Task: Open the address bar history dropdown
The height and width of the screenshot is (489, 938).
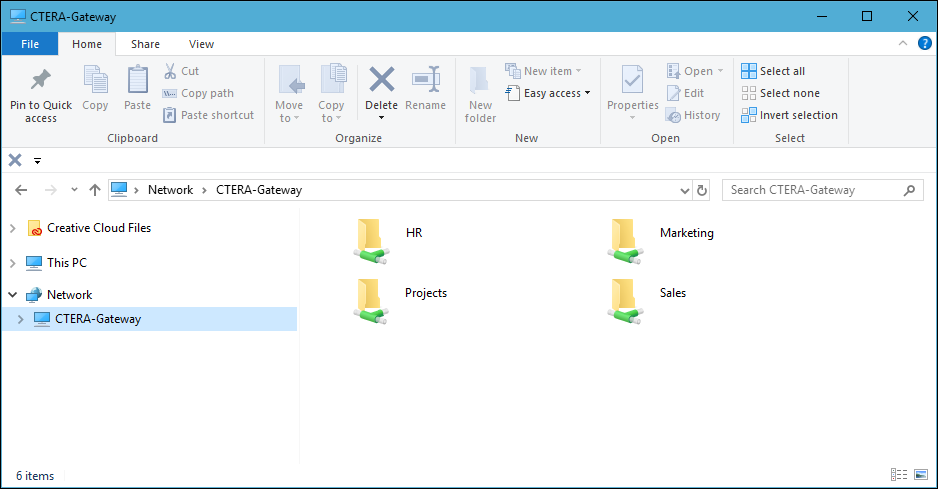Action: point(685,191)
